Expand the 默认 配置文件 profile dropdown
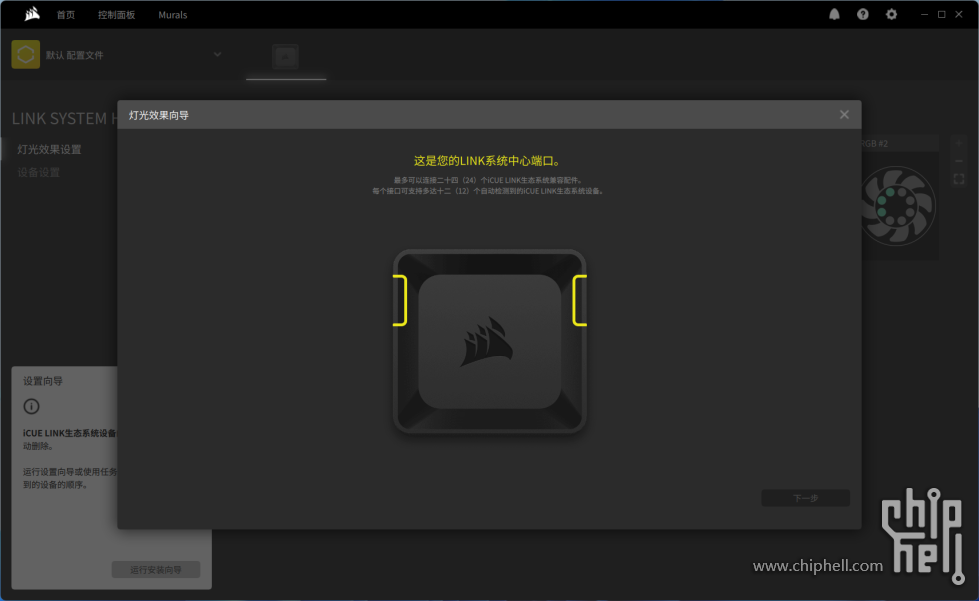This screenshot has width=979, height=601. coord(217,54)
